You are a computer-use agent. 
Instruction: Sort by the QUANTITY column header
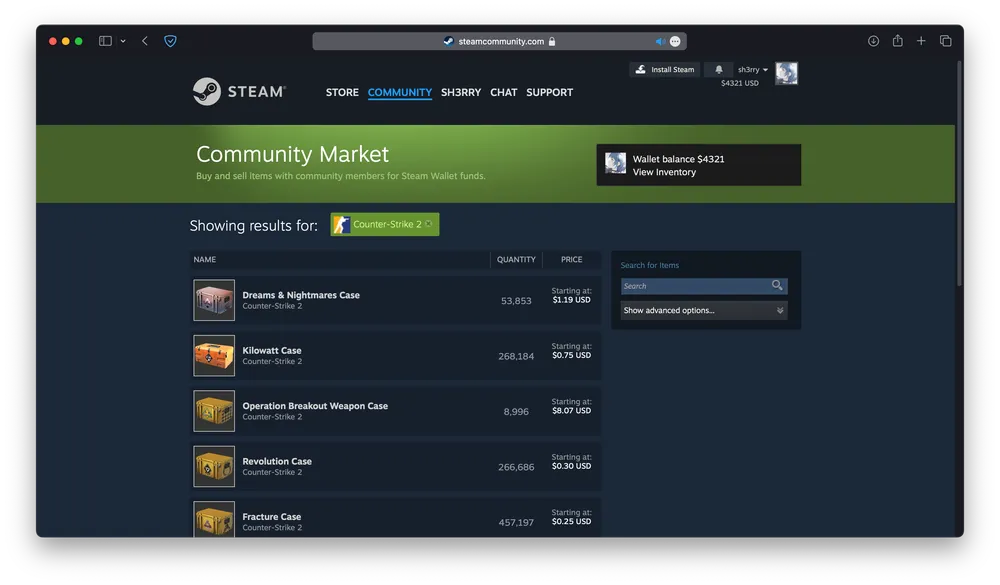[x=516, y=260]
